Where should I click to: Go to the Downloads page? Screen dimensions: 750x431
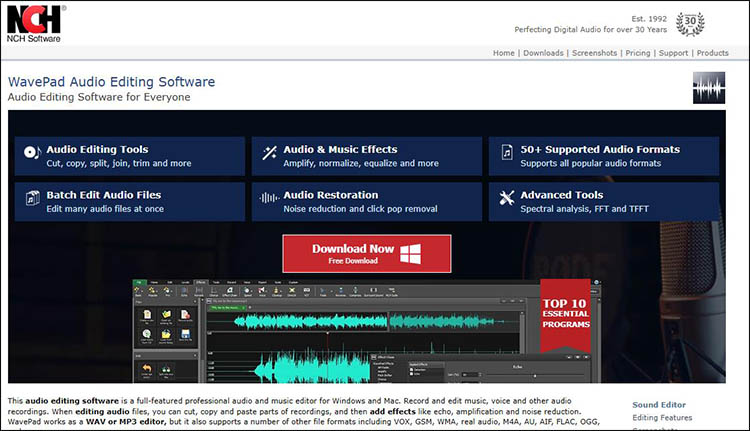pyautogui.click(x=543, y=53)
